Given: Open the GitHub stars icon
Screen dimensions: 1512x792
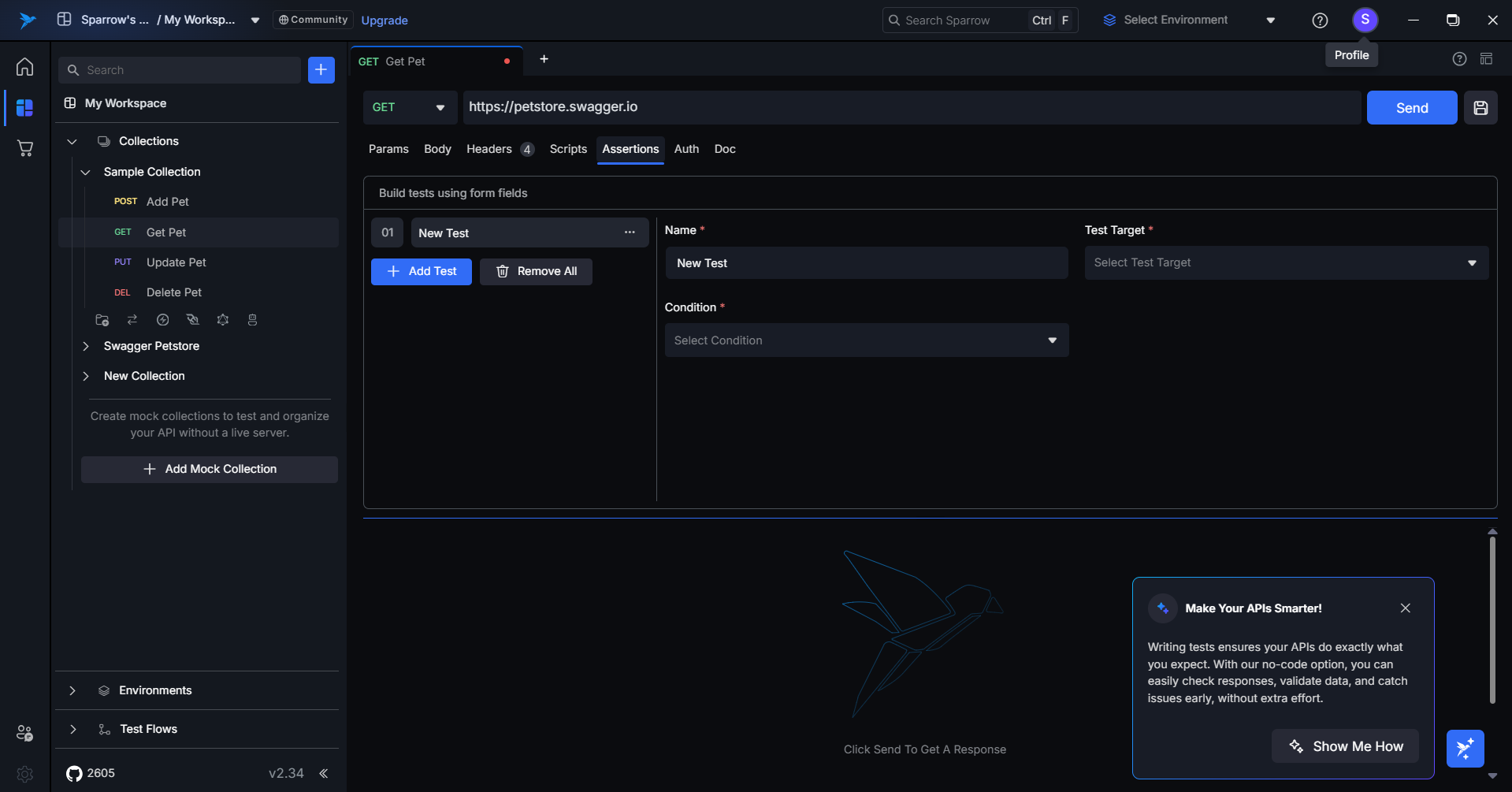Looking at the screenshot, I should pos(74,773).
